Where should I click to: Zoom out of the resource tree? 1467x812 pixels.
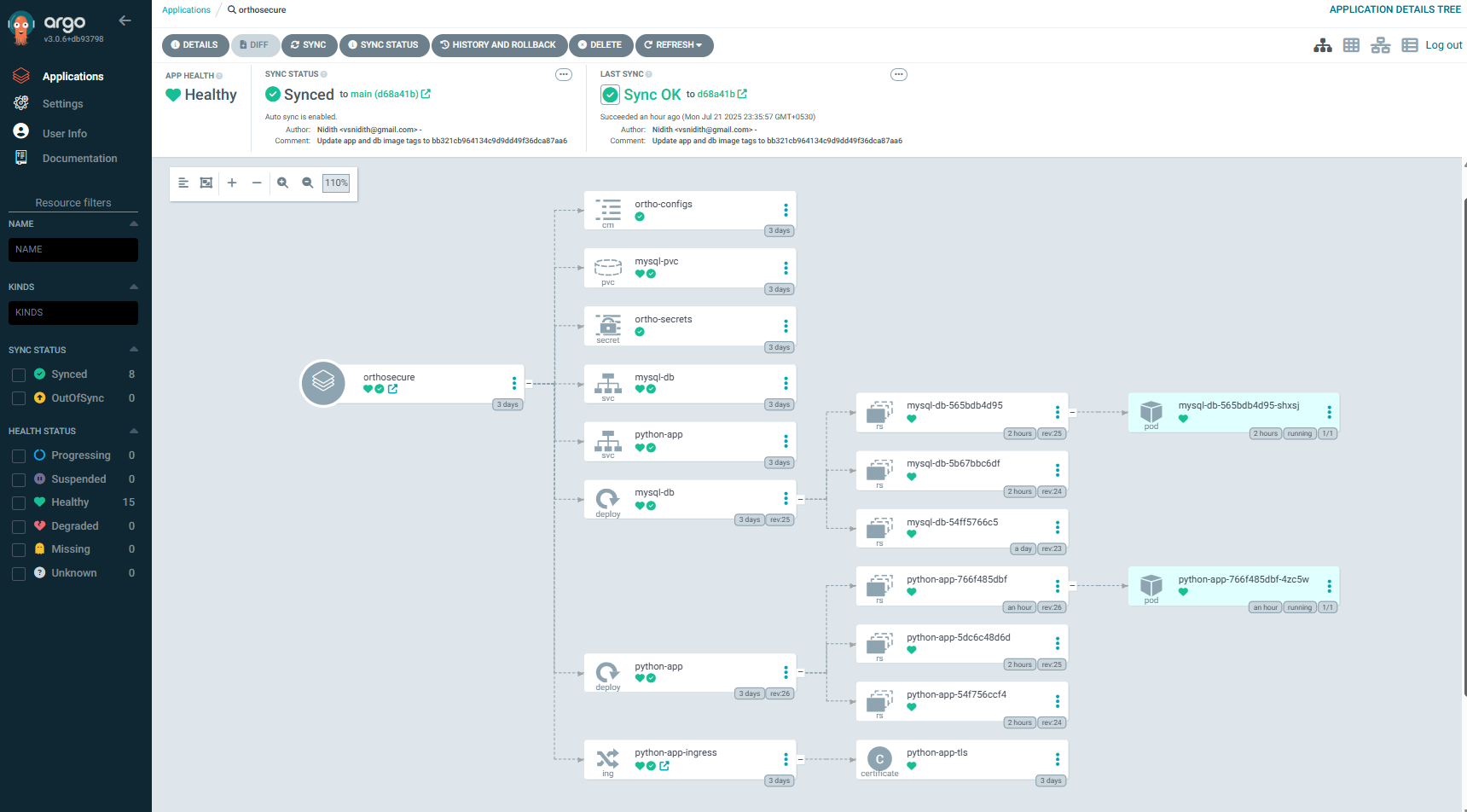pos(308,183)
